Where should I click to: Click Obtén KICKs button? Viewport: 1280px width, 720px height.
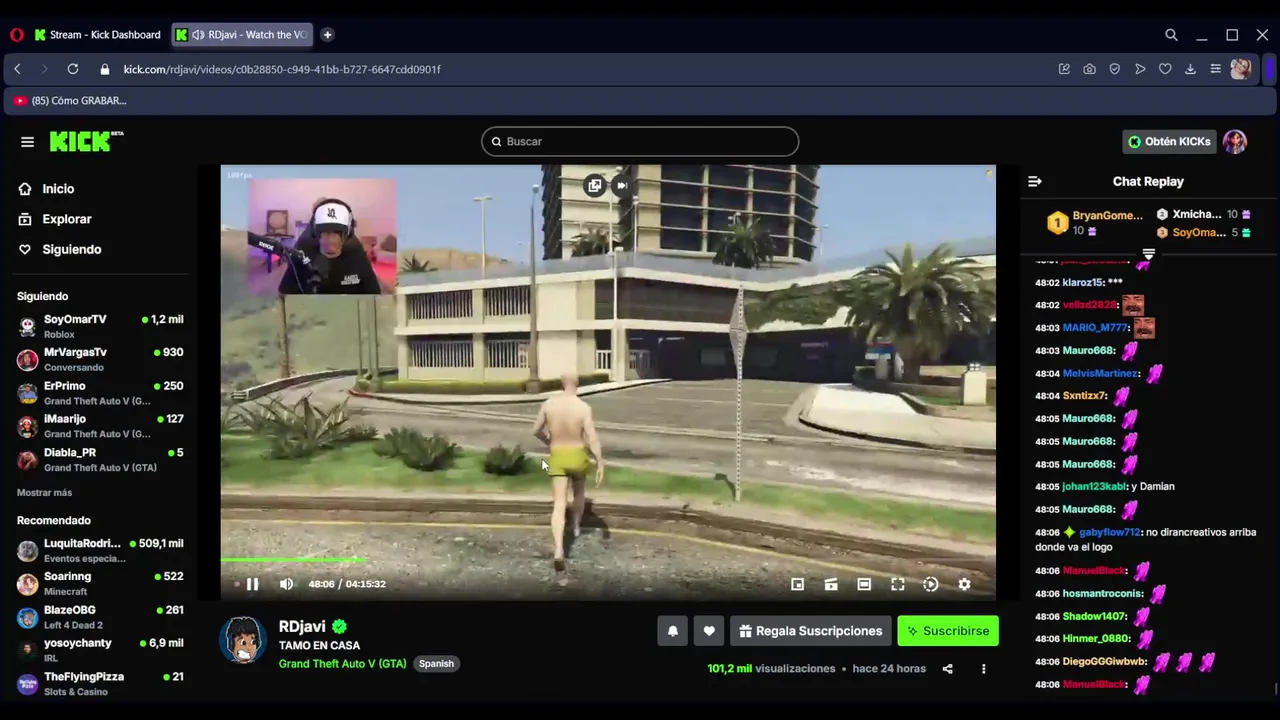pyautogui.click(x=1169, y=141)
